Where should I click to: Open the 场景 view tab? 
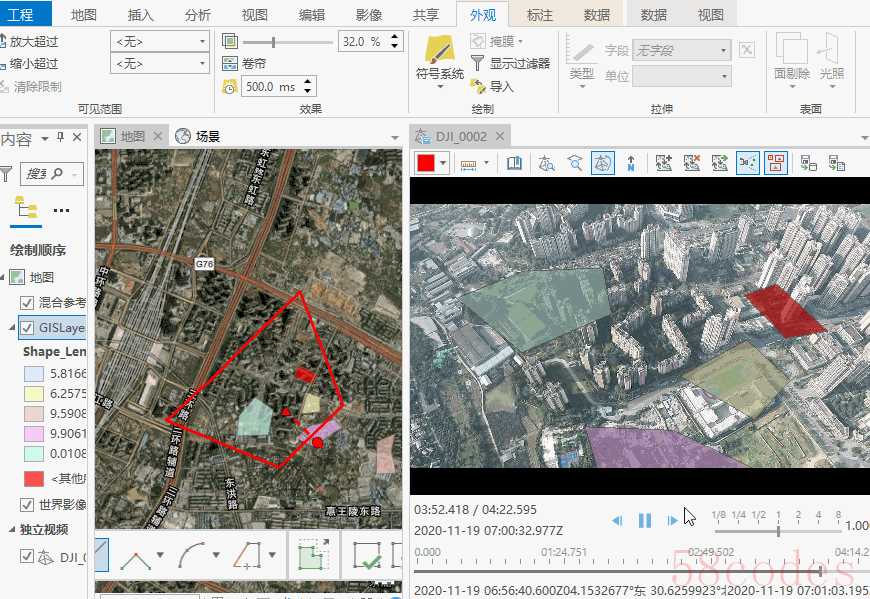pyautogui.click(x=206, y=137)
